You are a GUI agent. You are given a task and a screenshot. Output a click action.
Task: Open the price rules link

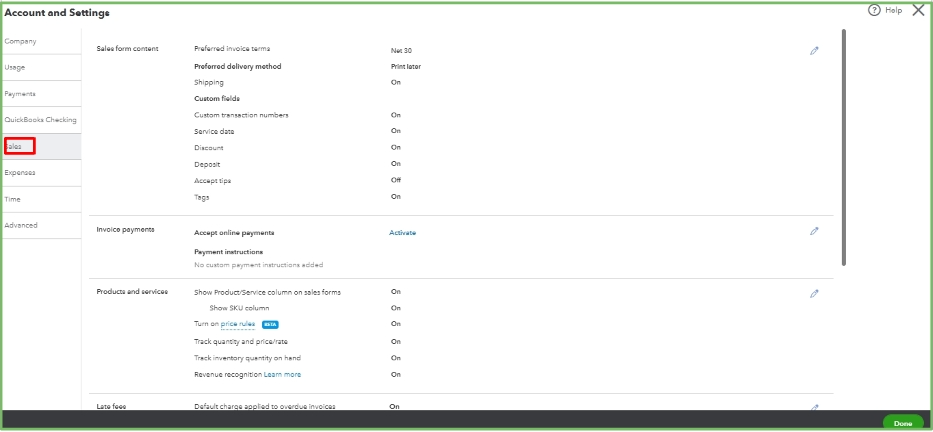tap(238, 324)
